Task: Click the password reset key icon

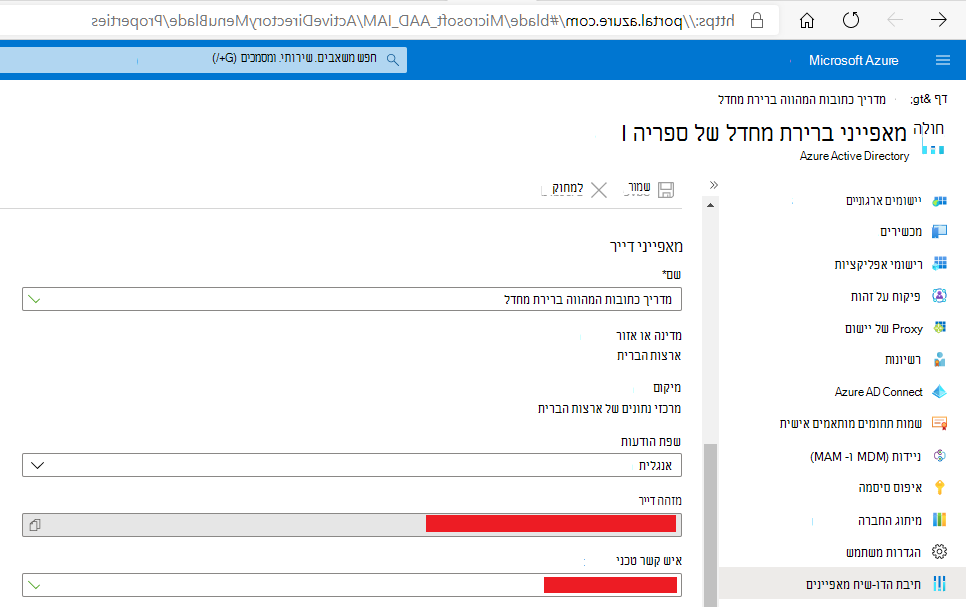Action: tap(940, 487)
